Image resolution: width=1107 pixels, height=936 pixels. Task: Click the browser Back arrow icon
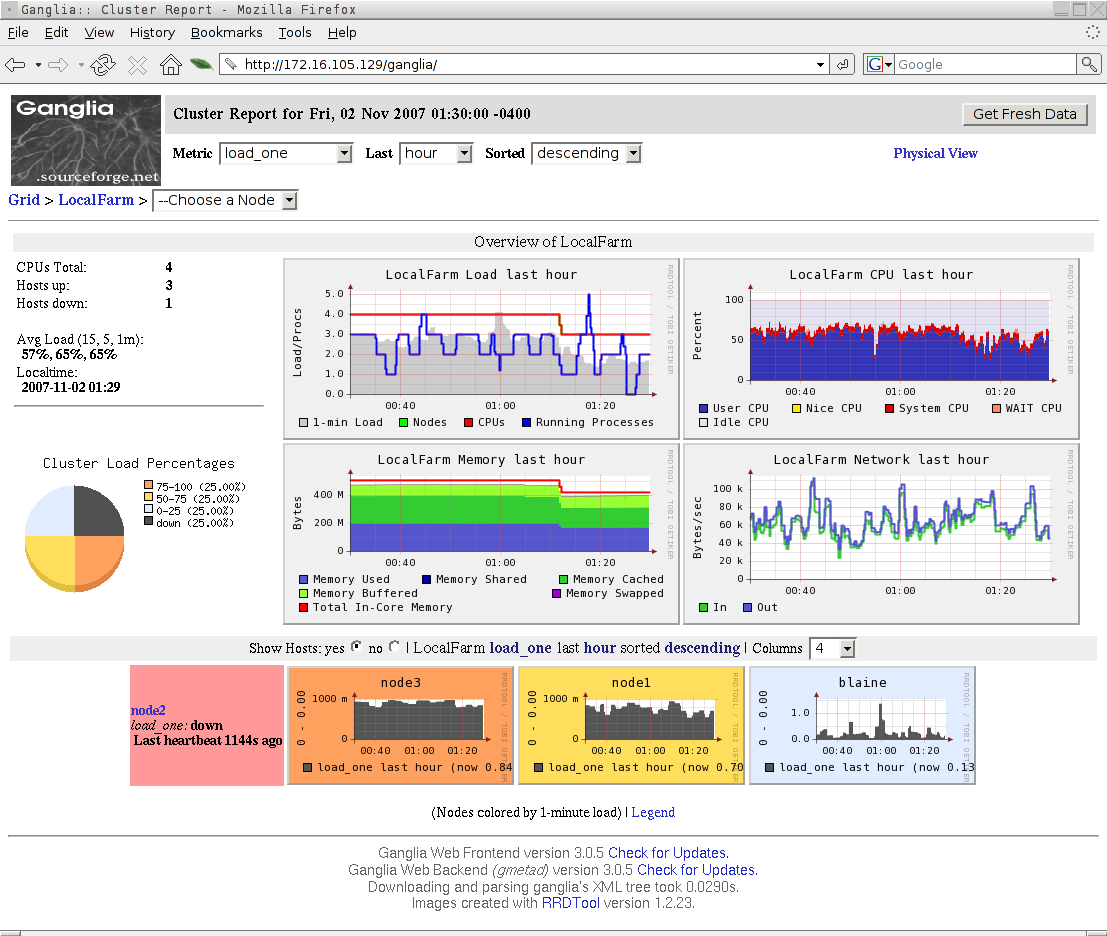15,65
